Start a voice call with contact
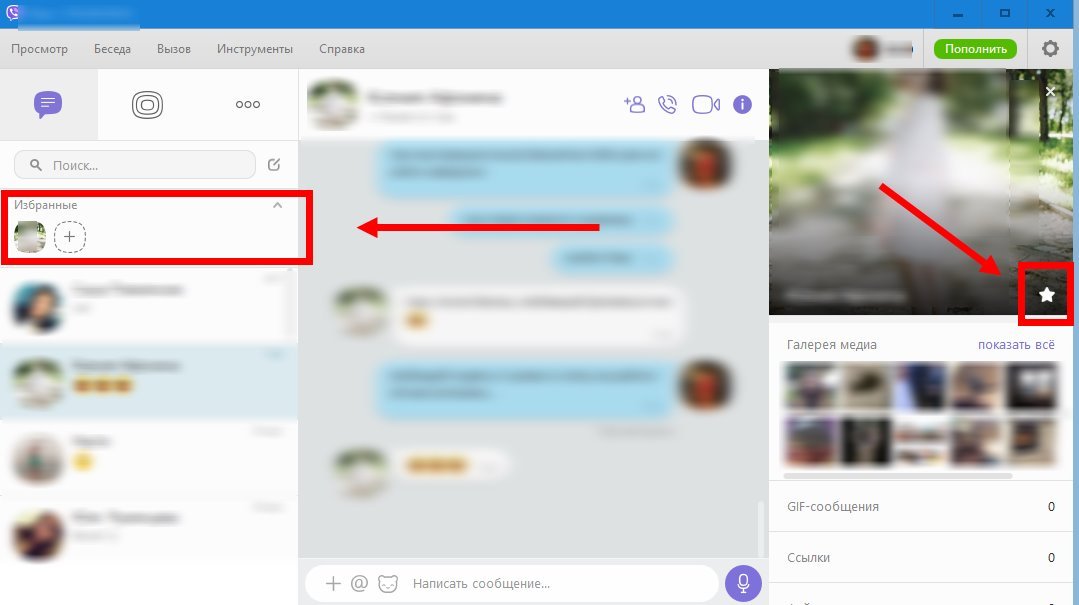The height and width of the screenshot is (605, 1079). 668,104
